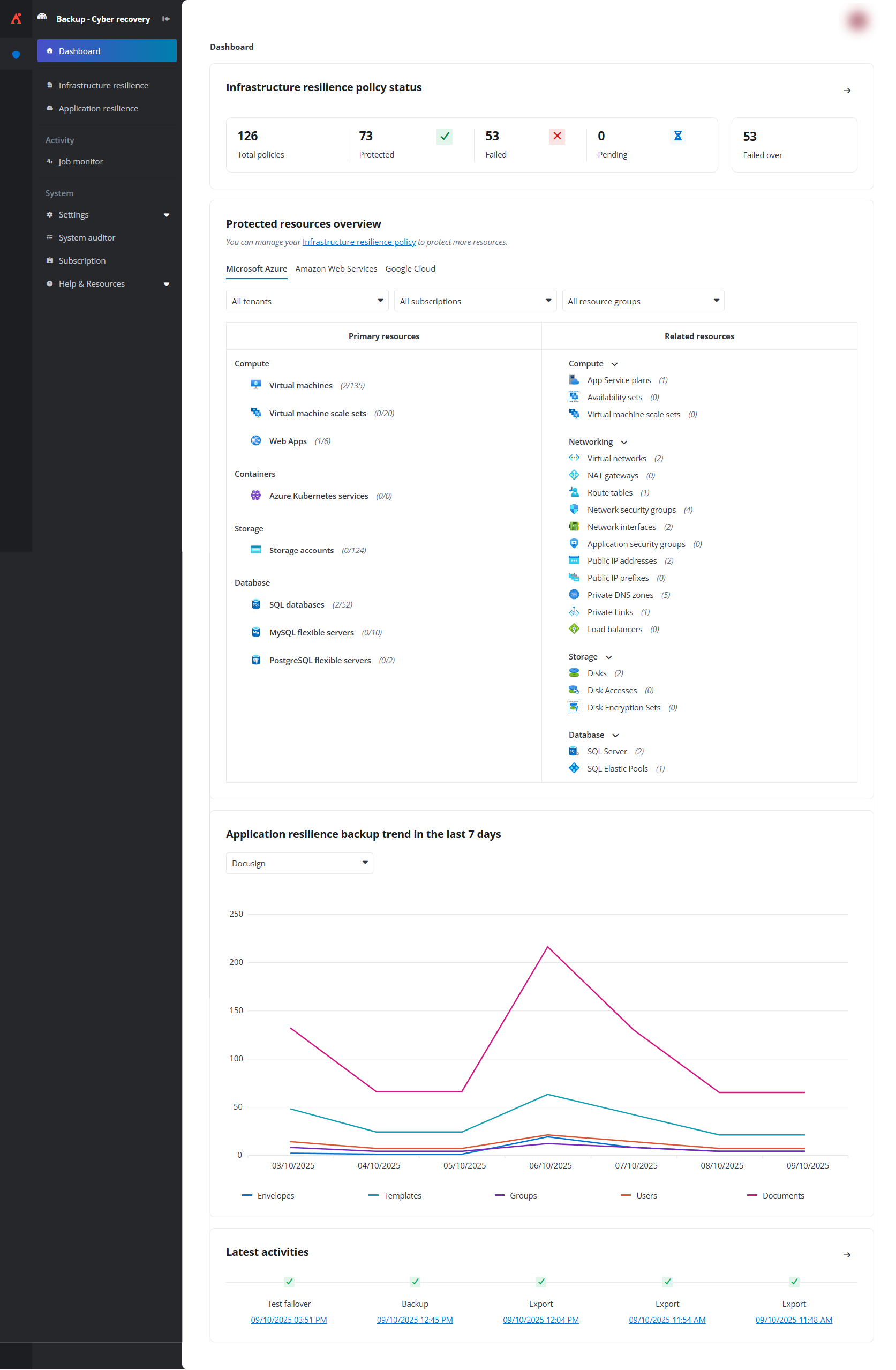Image resolution: width=896 pixels, height=1370 pixels.
Task: Click the user avatar in top right
Action: pyautogui.click(x=857, y=21)
